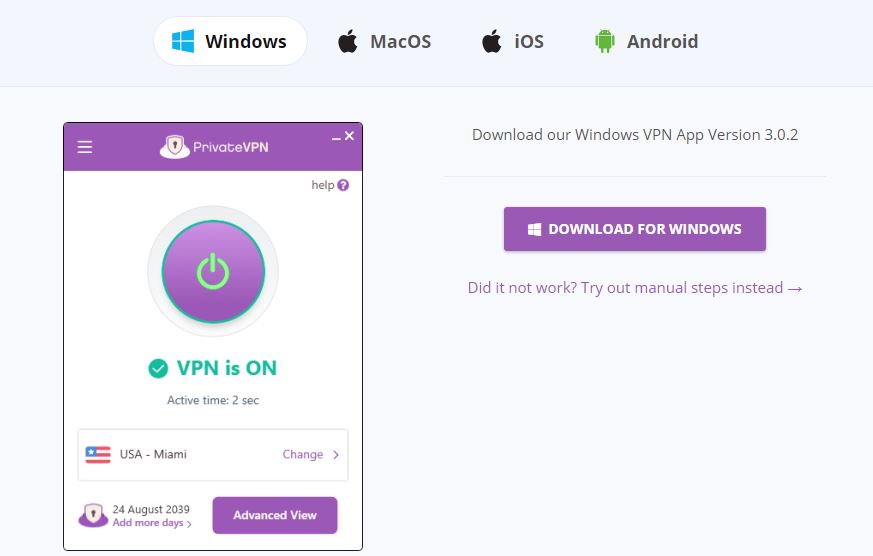
Task: Toggle the VPN power button
Action: (213, 272)
